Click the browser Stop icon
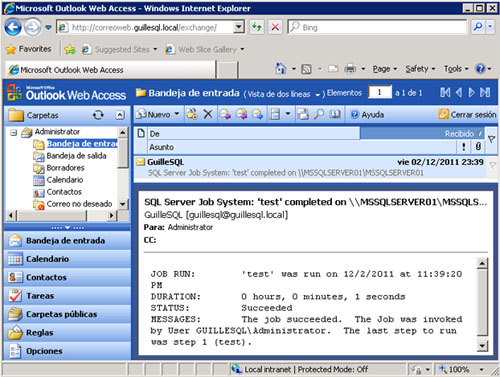 coord(275,27)
